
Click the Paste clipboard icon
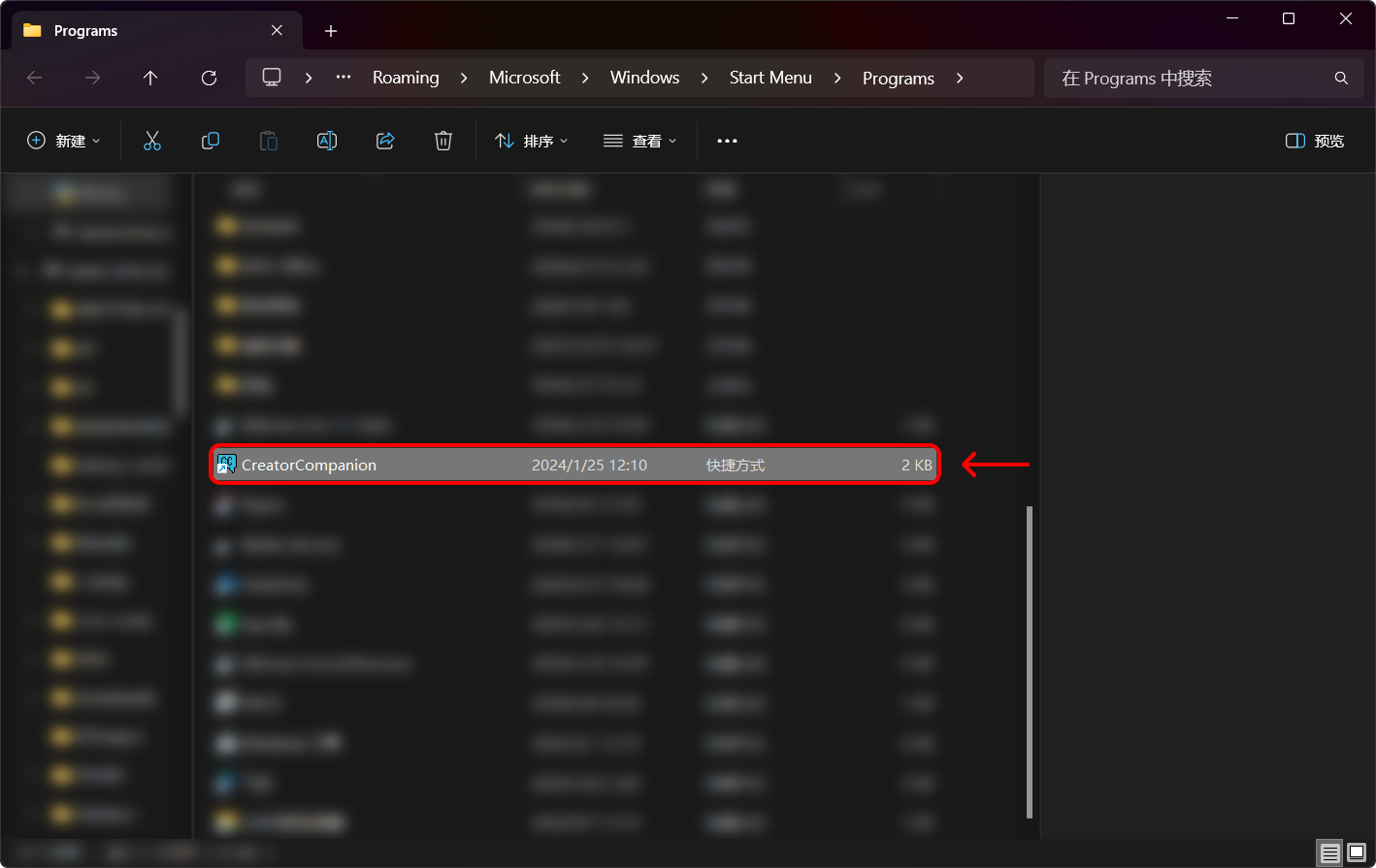coord(269,141)
